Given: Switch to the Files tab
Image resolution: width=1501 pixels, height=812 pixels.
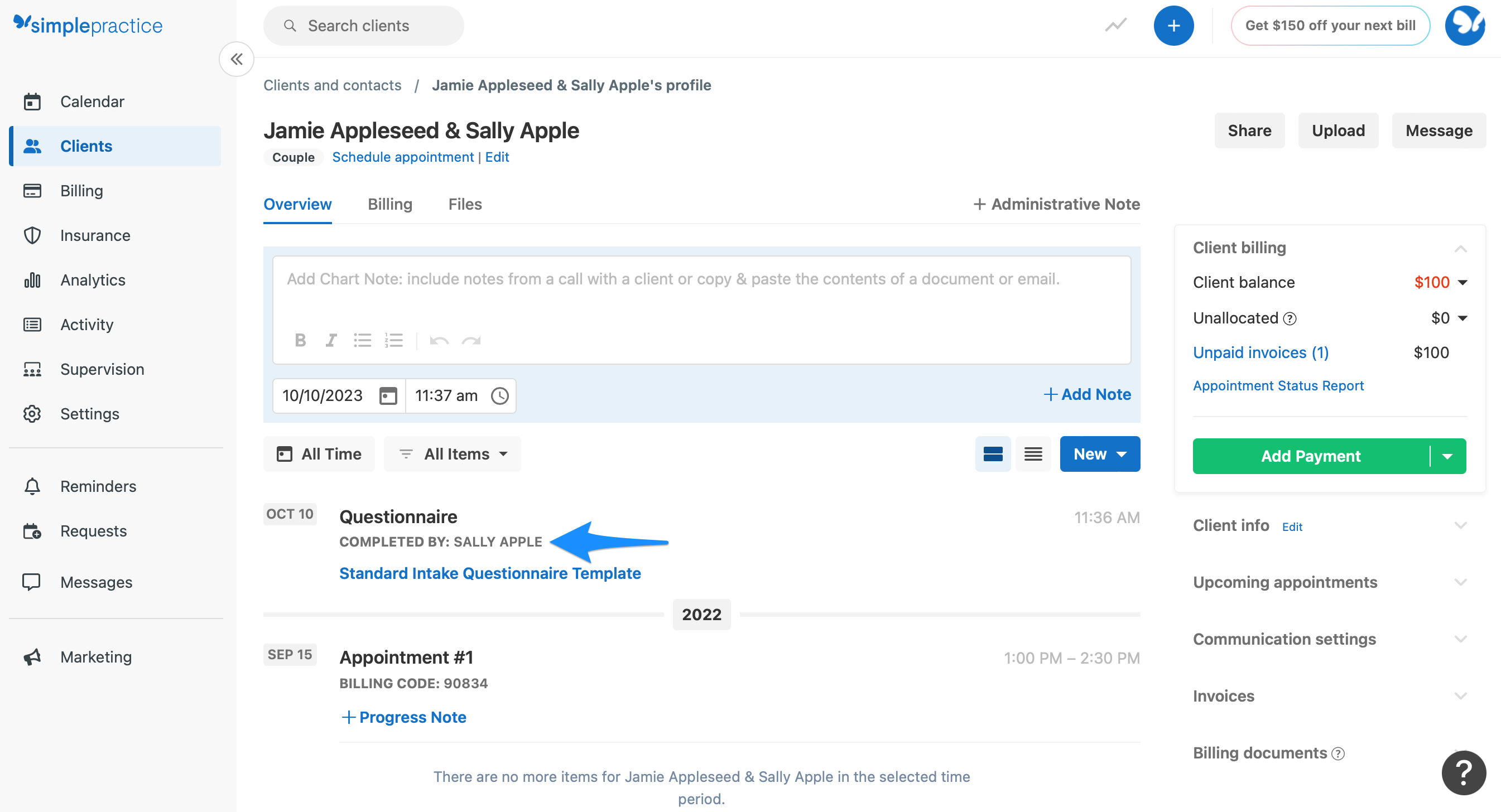Looking at the screenshot, I should [x=464, y=204].
